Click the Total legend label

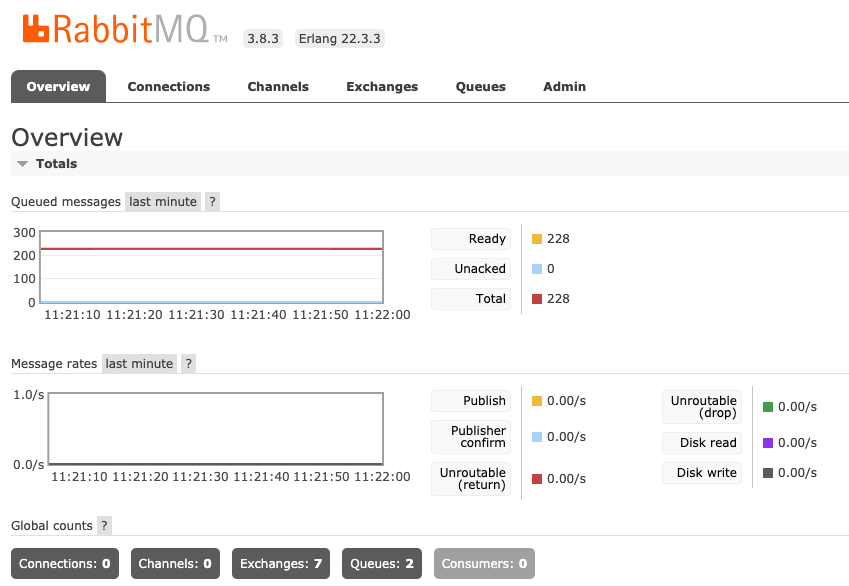coord(471,298)
